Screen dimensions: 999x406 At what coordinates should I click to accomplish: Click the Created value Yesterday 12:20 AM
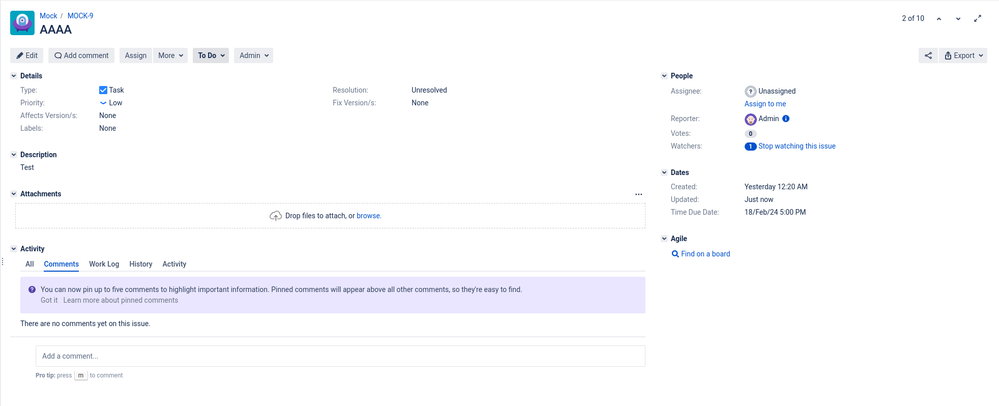(x=776, y=187)
